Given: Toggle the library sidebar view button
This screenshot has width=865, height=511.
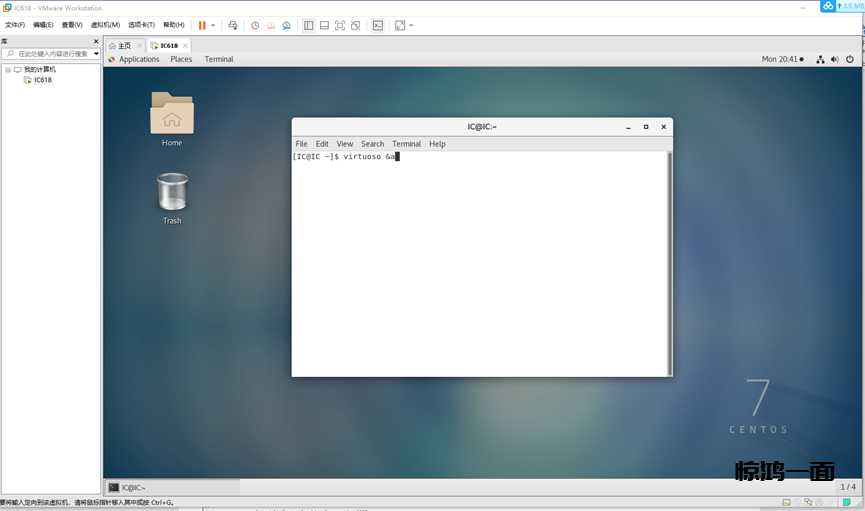Looking at the screenshot, I should coord(308,25).
